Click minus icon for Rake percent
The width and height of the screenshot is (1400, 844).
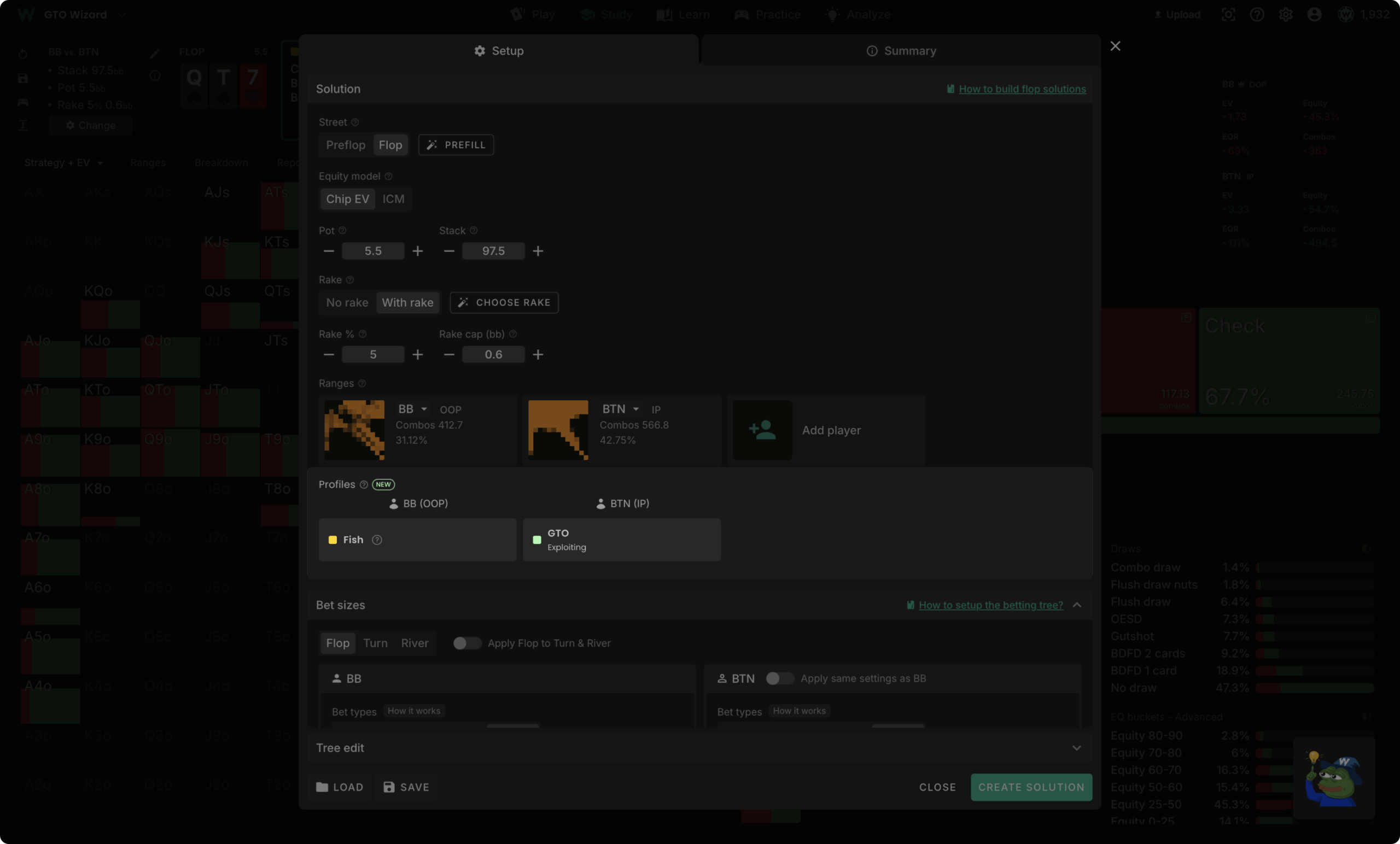tap(329, 354)
